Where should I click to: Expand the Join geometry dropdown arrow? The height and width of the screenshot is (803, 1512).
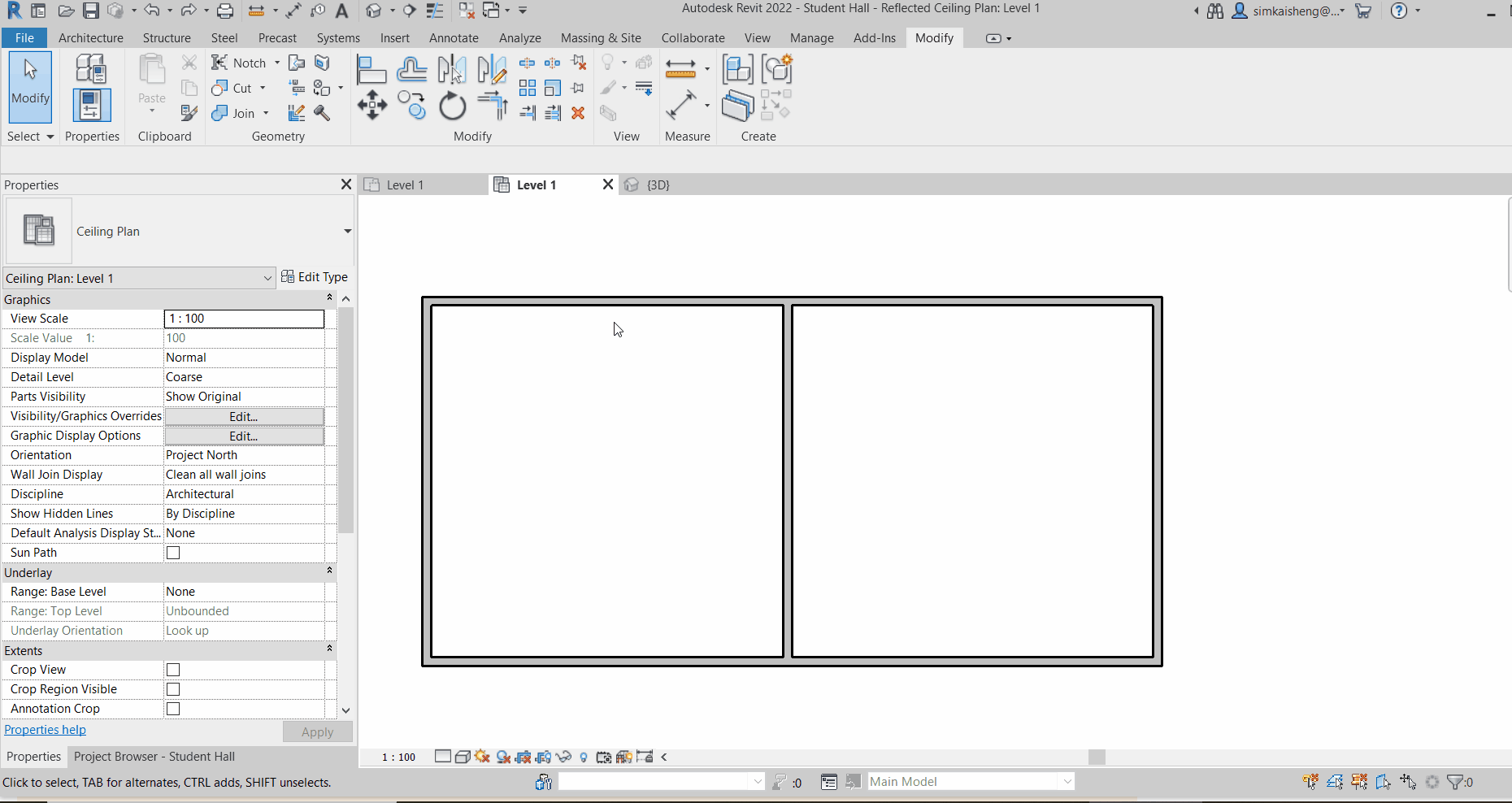[266, 113]
